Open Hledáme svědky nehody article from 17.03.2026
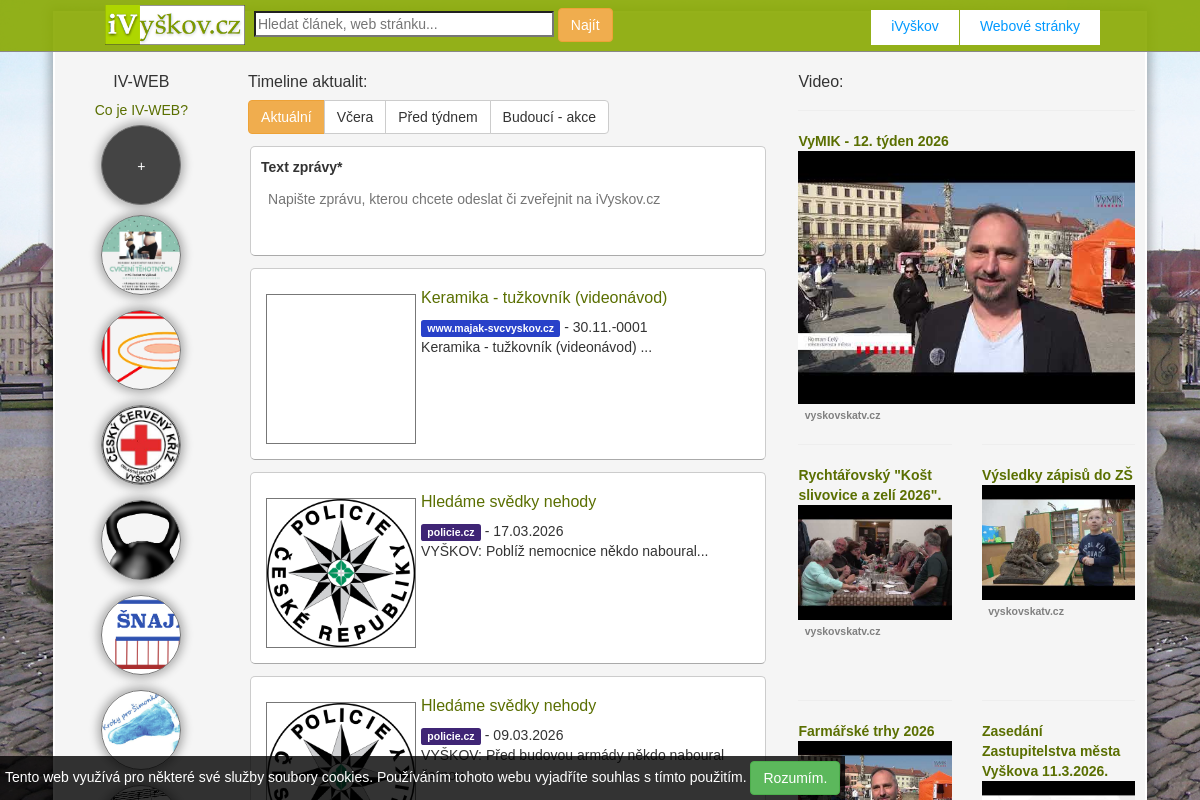1200x800 pixels. pos(508,501)
